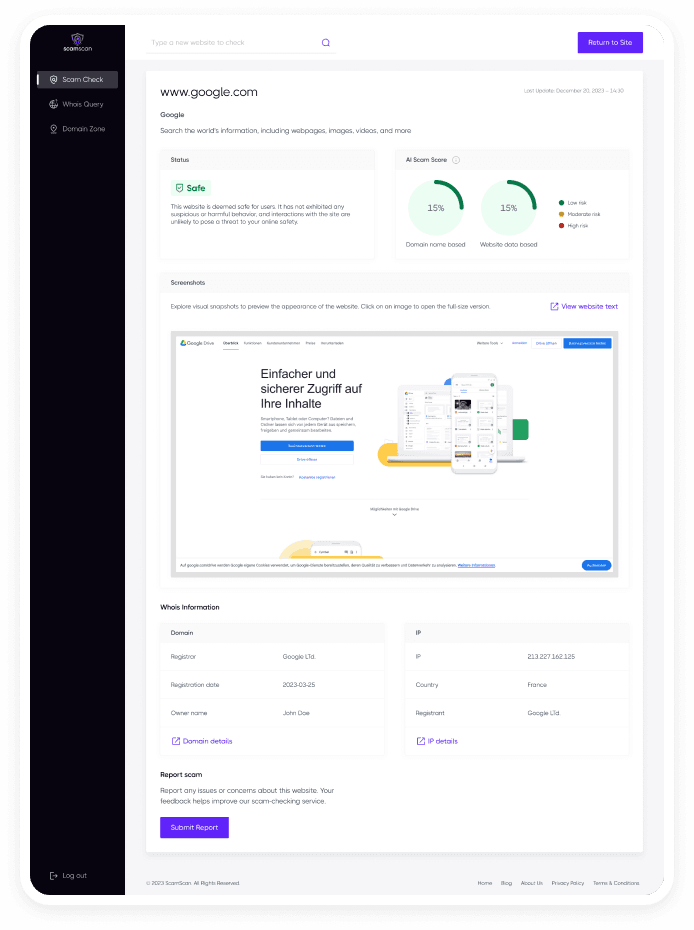694x930 pixels.
Task: Click the View website text external-link icon
Action: (x=554, y=307)
